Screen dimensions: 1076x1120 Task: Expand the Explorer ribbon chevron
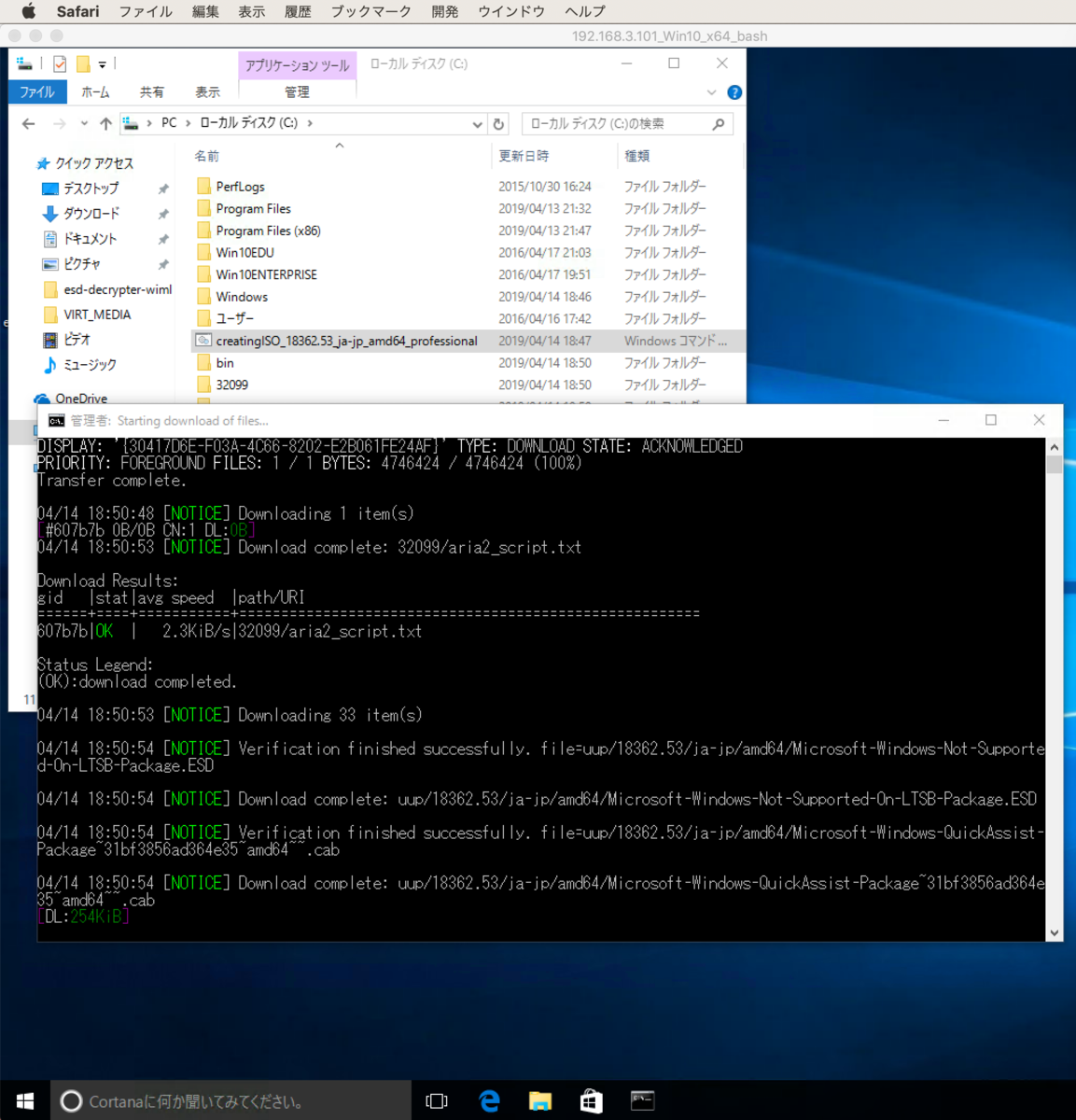(x=711, y=92)
